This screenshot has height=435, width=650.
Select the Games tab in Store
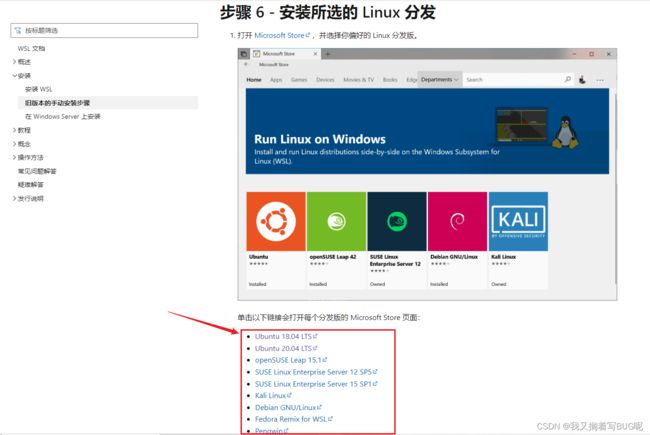point(299,80)
